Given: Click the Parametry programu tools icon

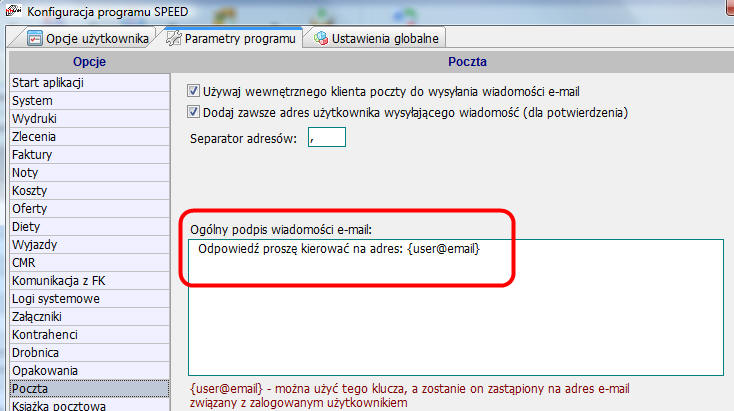Looking at the screenshot, I should [174, 38].
